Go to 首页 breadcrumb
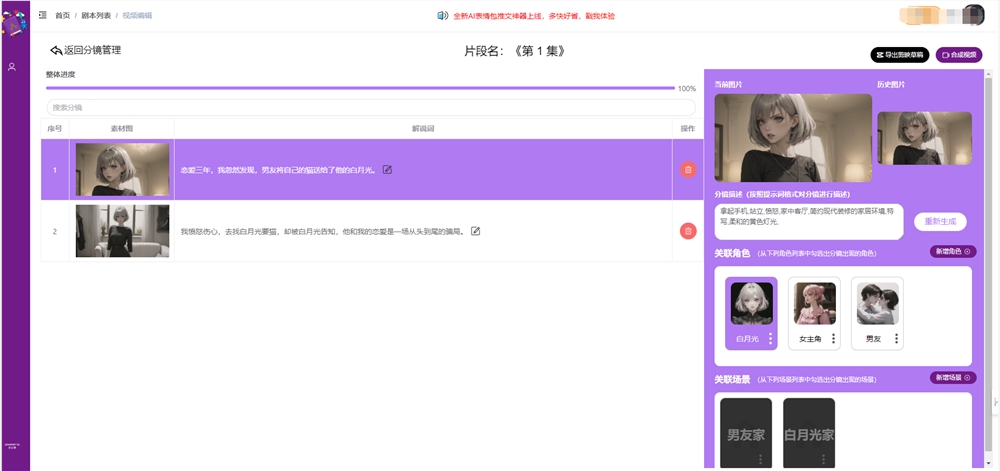 pos(62,16)
